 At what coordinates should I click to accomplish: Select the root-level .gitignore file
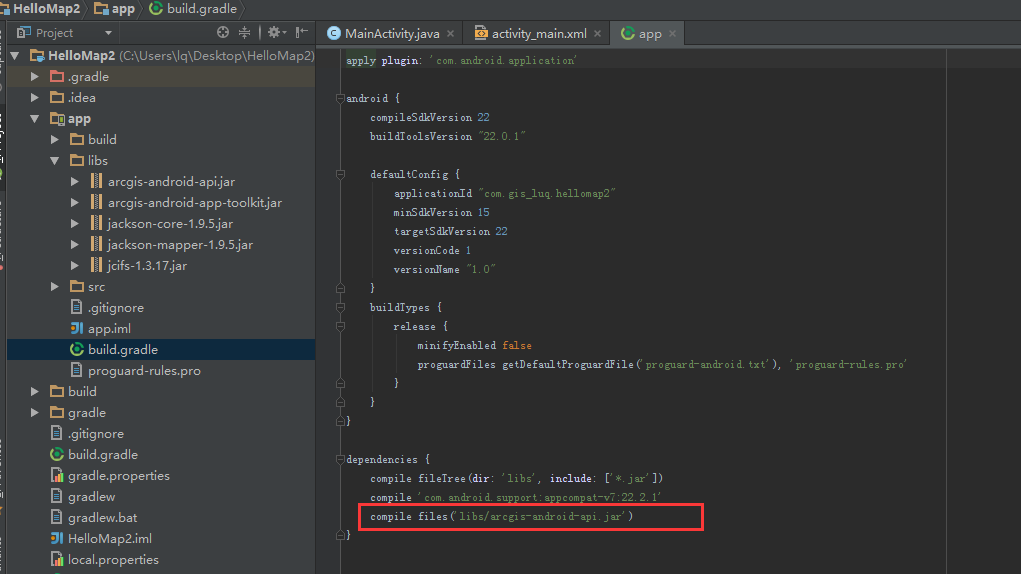click(x=96, y=433)
